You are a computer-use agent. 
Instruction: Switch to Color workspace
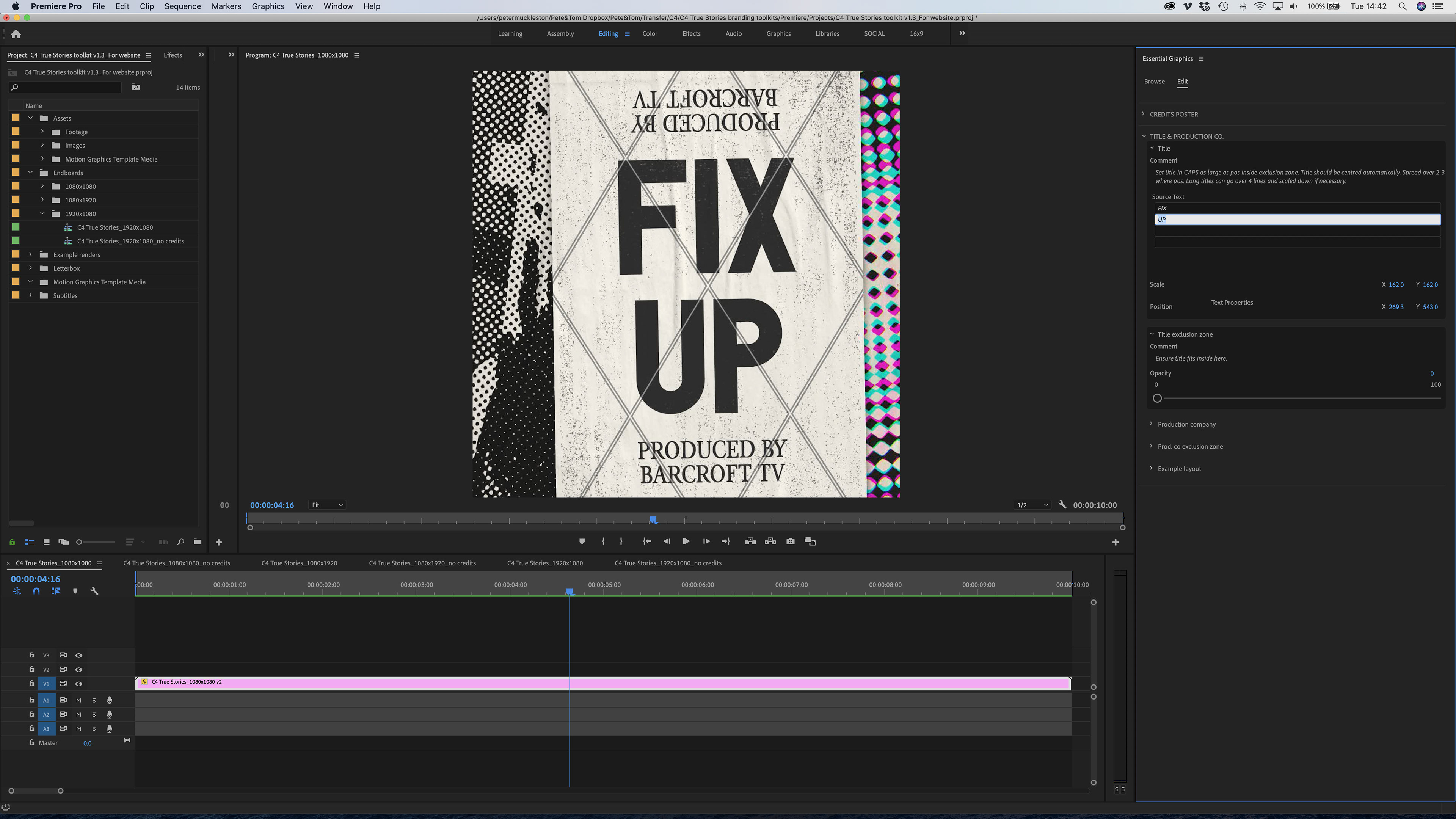click(x=650, y=34)
